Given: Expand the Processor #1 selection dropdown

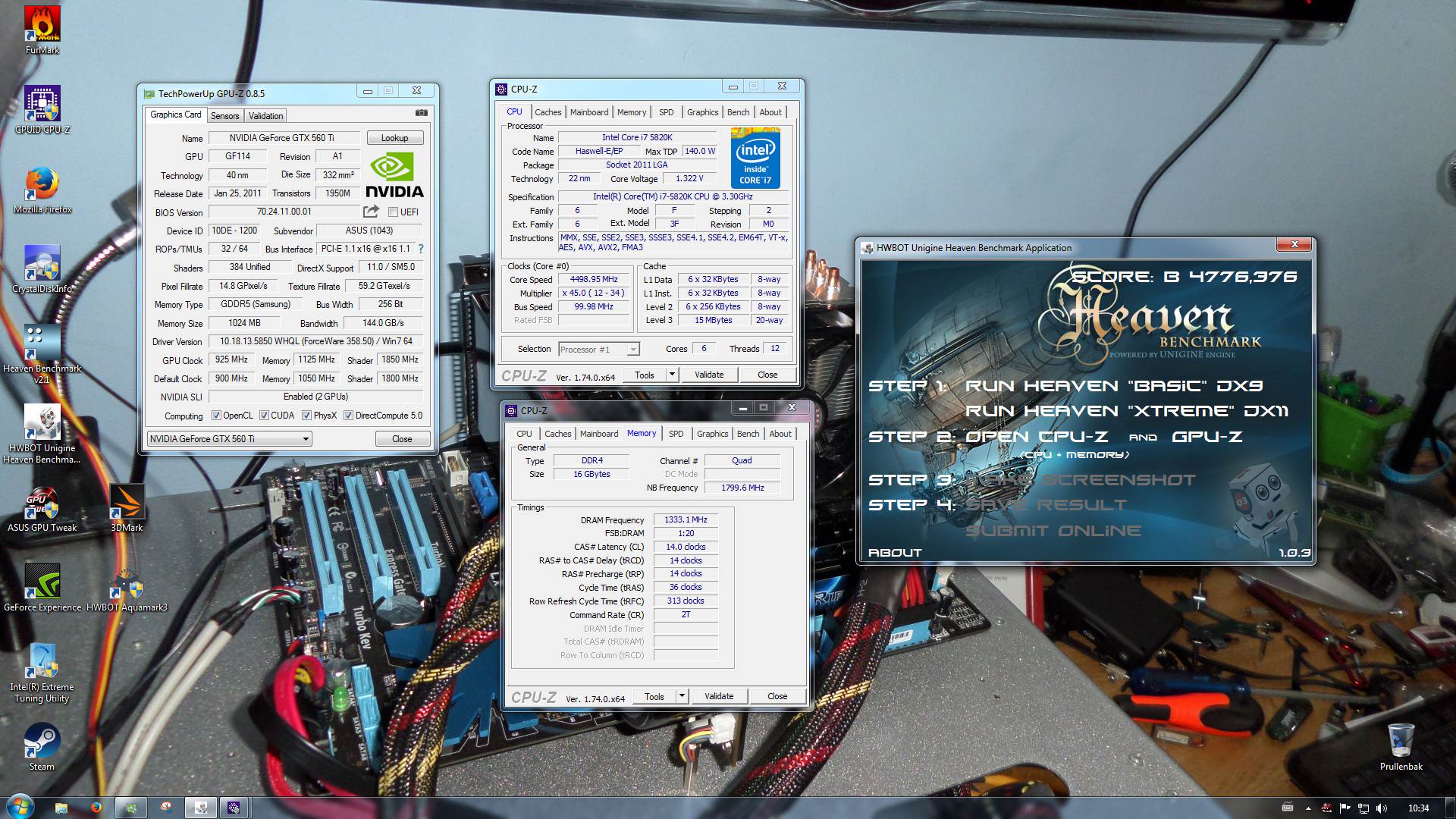Looking at the screenshot, I should [633, 350].
